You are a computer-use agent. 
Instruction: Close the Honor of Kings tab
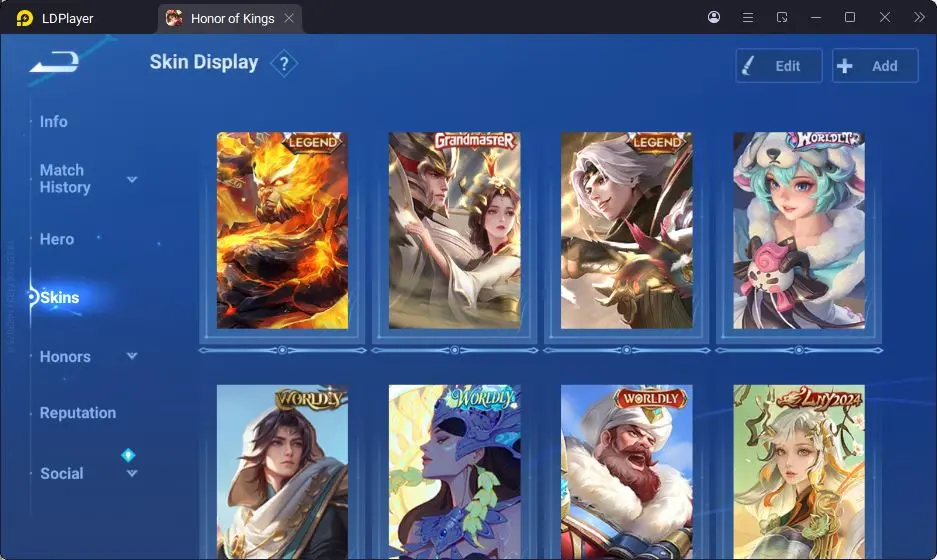(289, 19)
